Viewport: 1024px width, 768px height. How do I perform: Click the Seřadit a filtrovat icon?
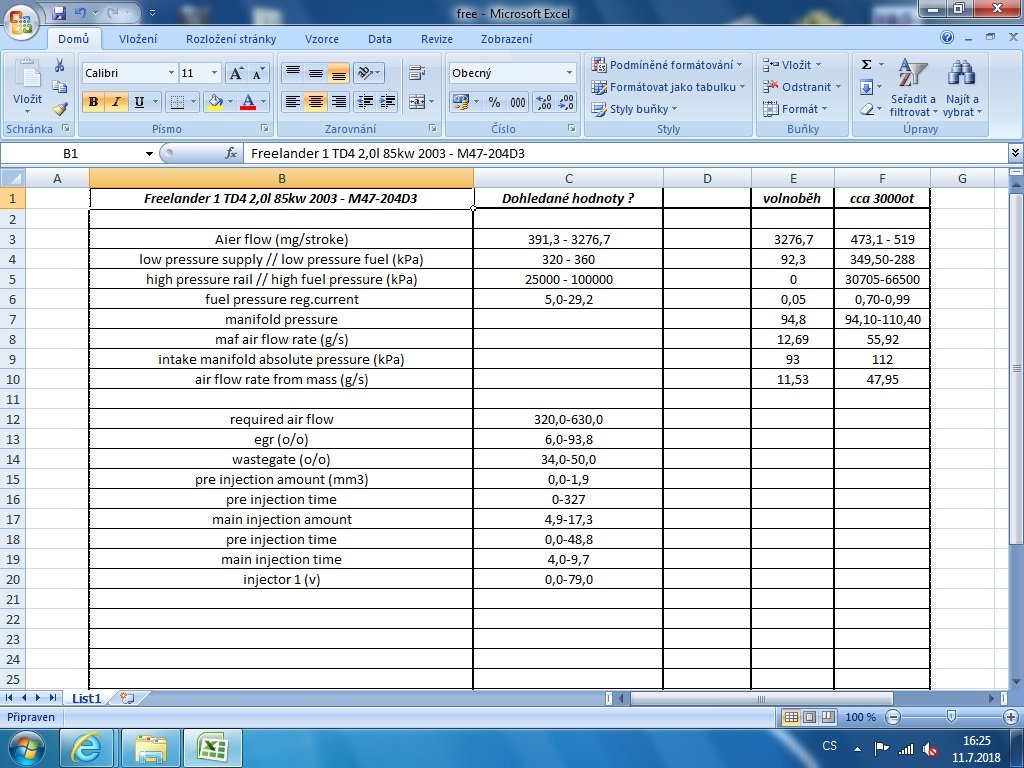tap(912, 88)
